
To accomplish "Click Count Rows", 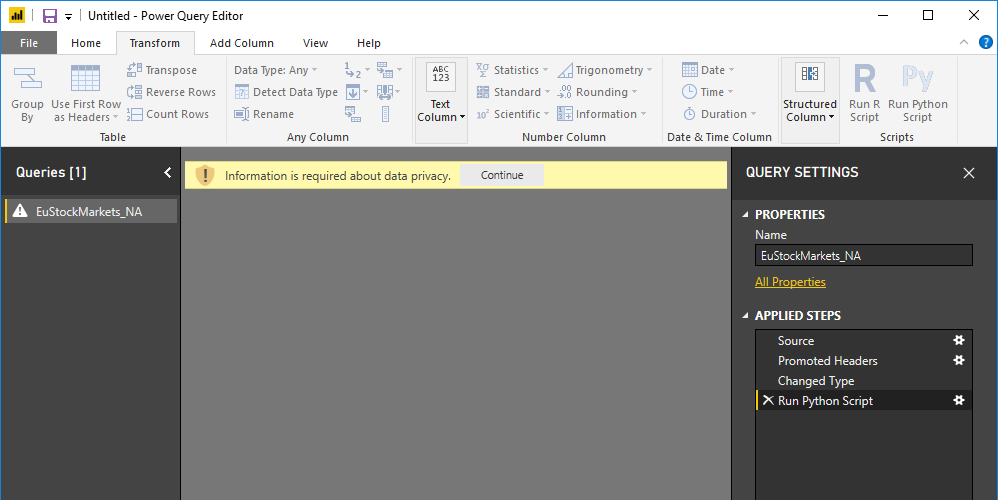I will tap(168, 114).
